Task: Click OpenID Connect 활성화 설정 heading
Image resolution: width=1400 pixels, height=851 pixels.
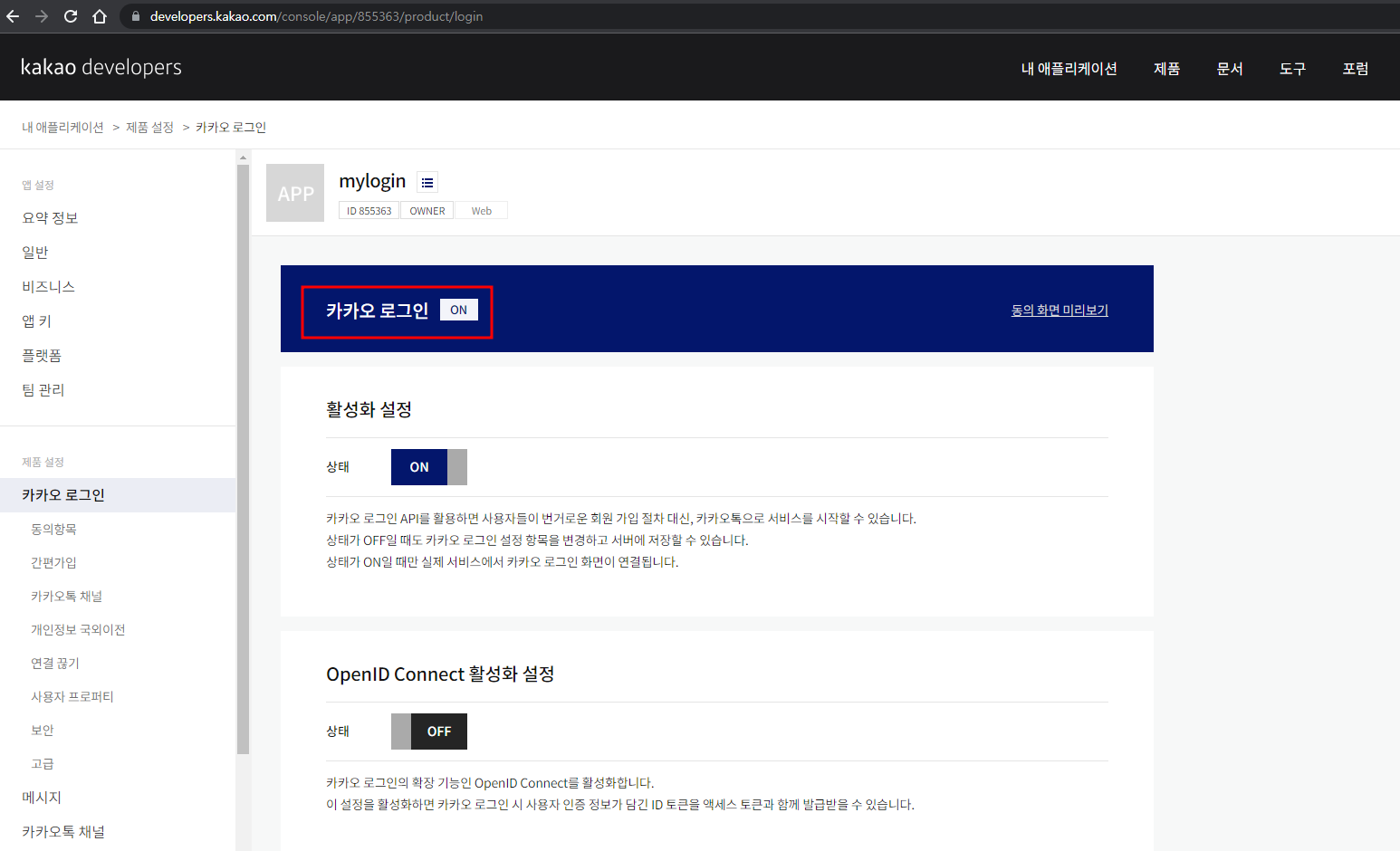Action: tap(440, 674)
